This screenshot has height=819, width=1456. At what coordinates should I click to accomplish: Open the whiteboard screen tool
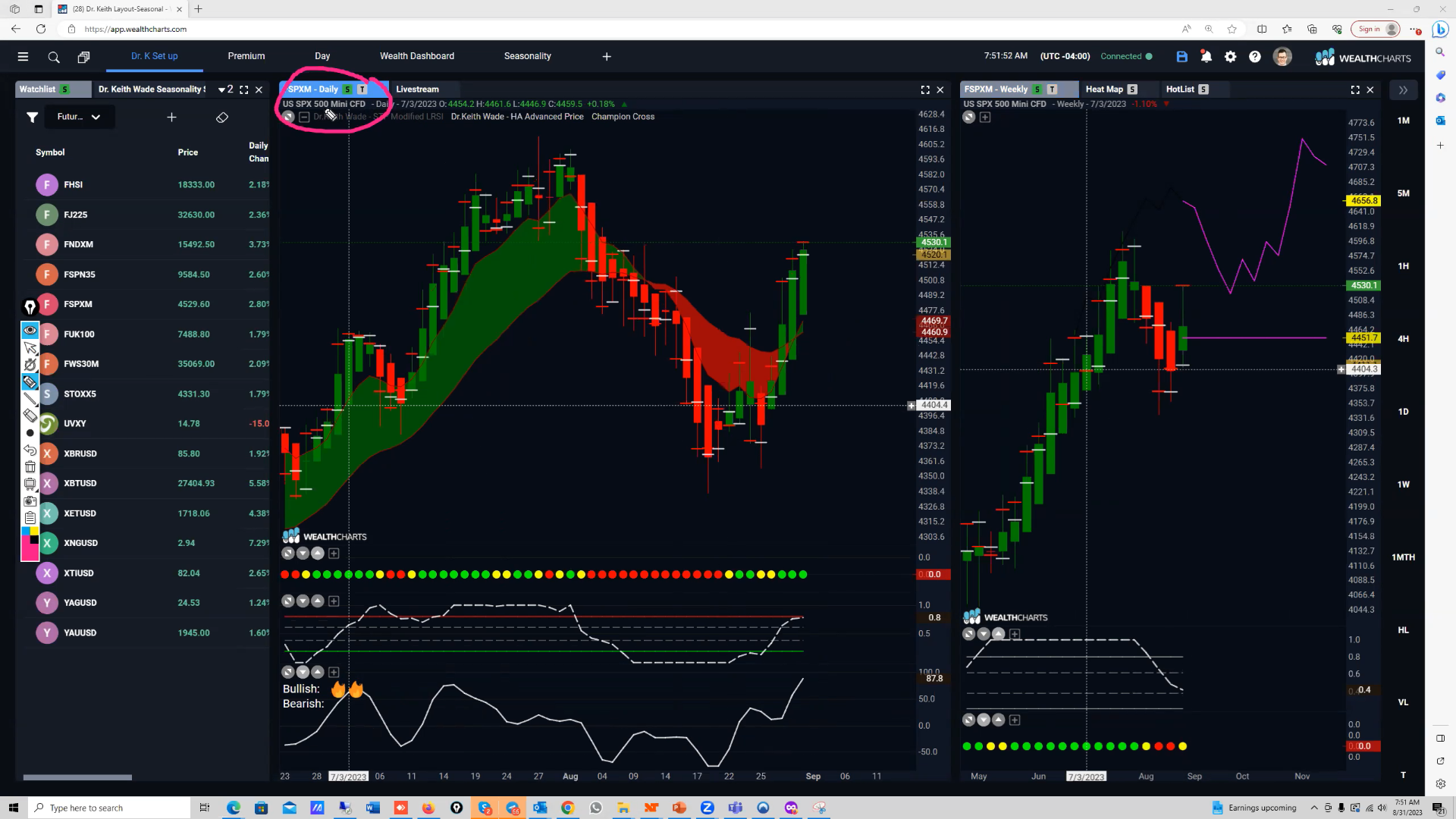click(30, 484)
